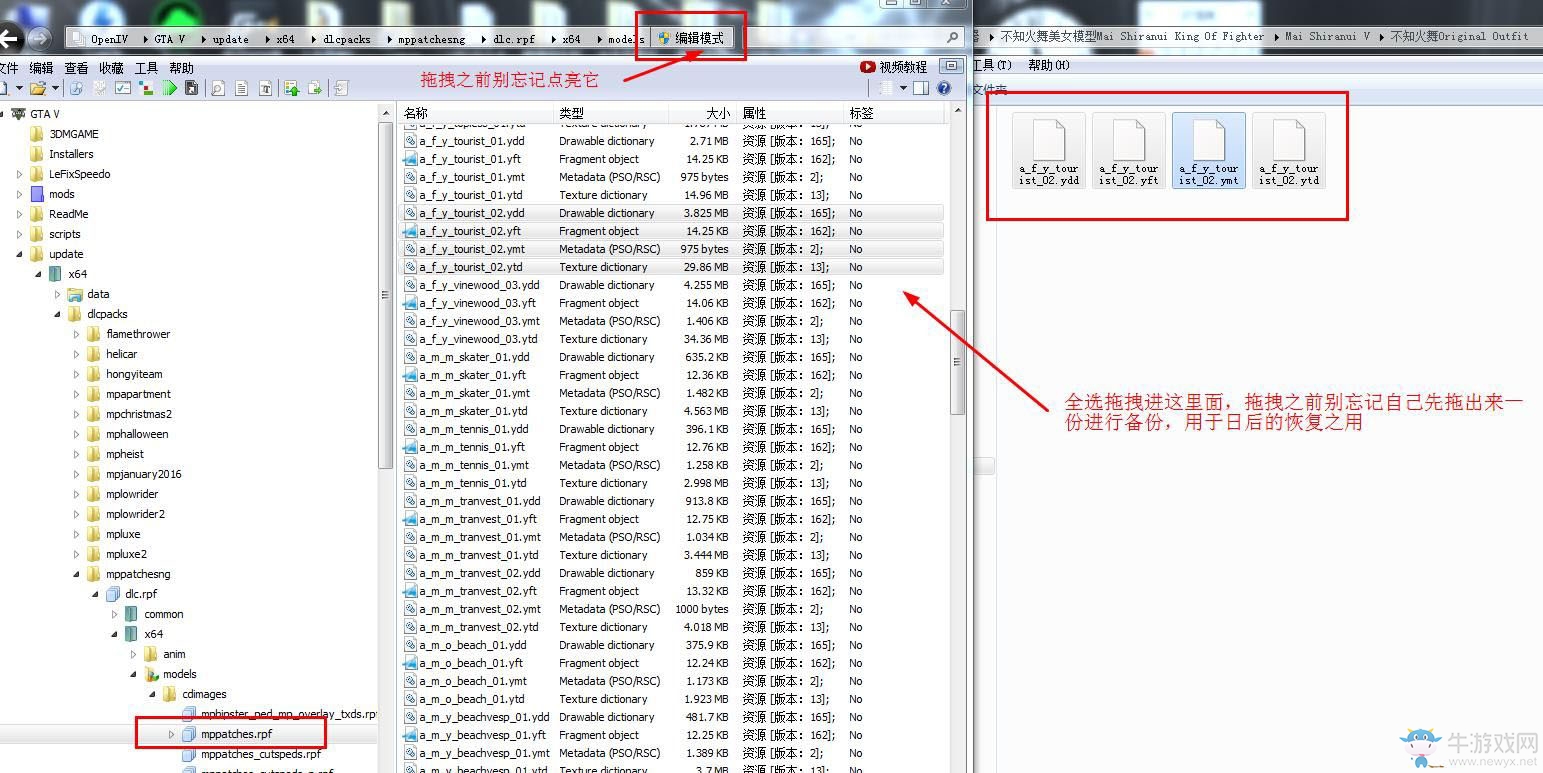
Task: Select a_f_y_tourist_02.yft thumbnail in Explorer
Action: (1129, 151)
